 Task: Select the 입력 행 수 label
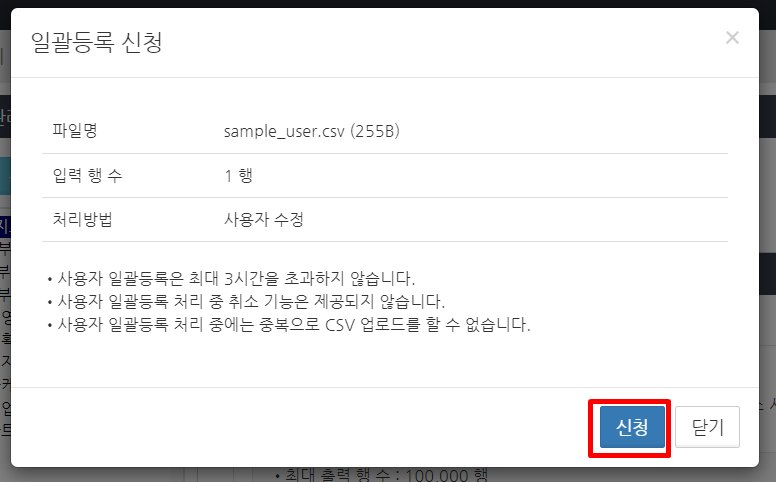87,175
